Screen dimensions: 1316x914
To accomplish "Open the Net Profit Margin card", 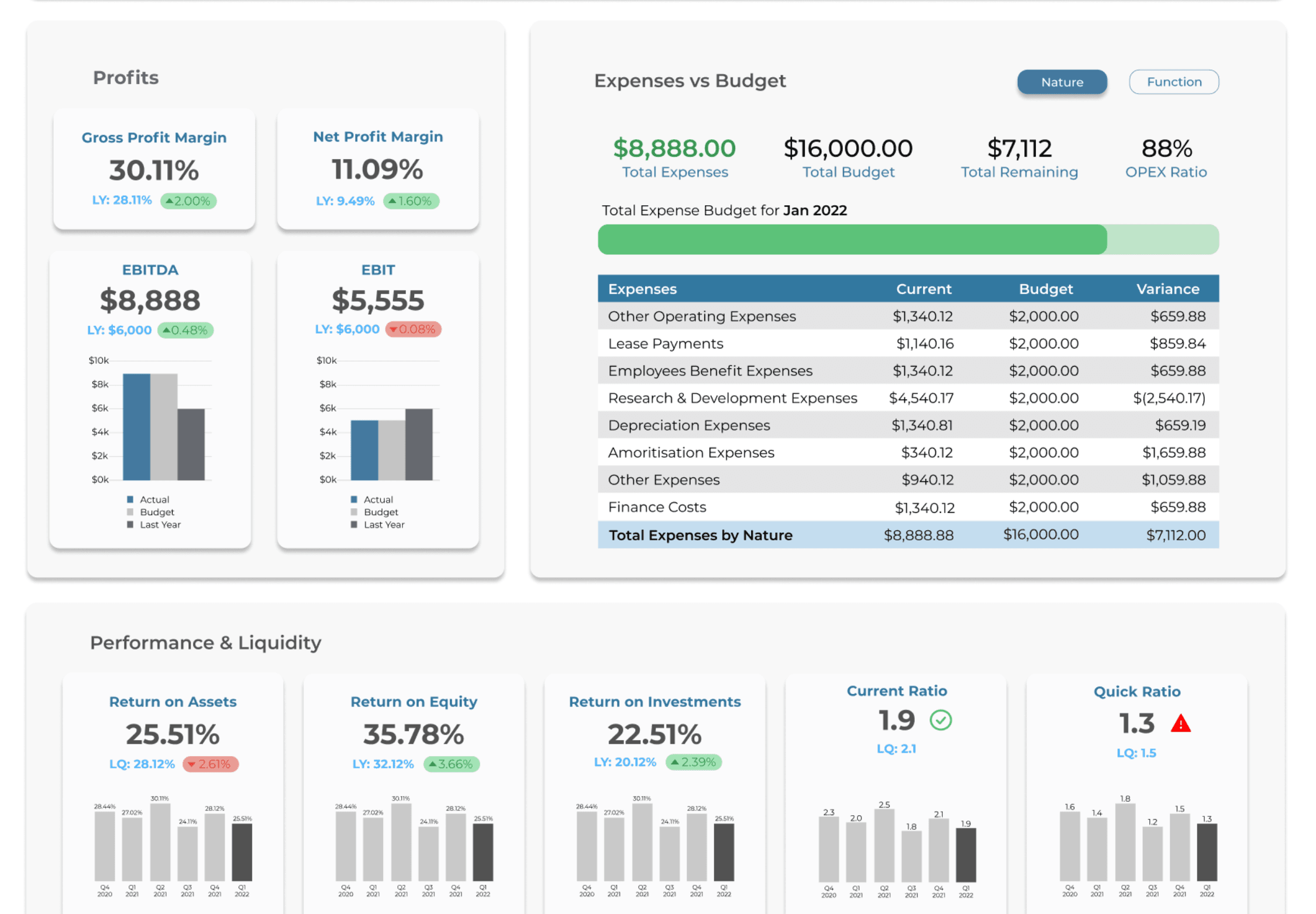I will click(x=378, y=169).
